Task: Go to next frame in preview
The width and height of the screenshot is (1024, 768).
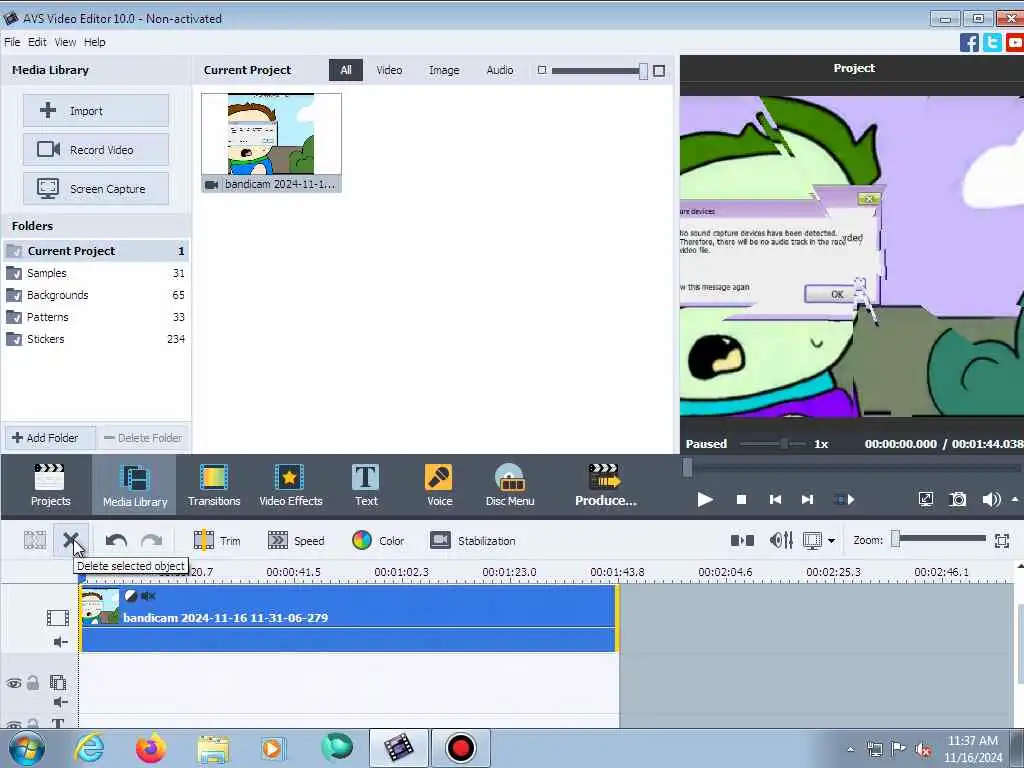Action: coord(807,500)
